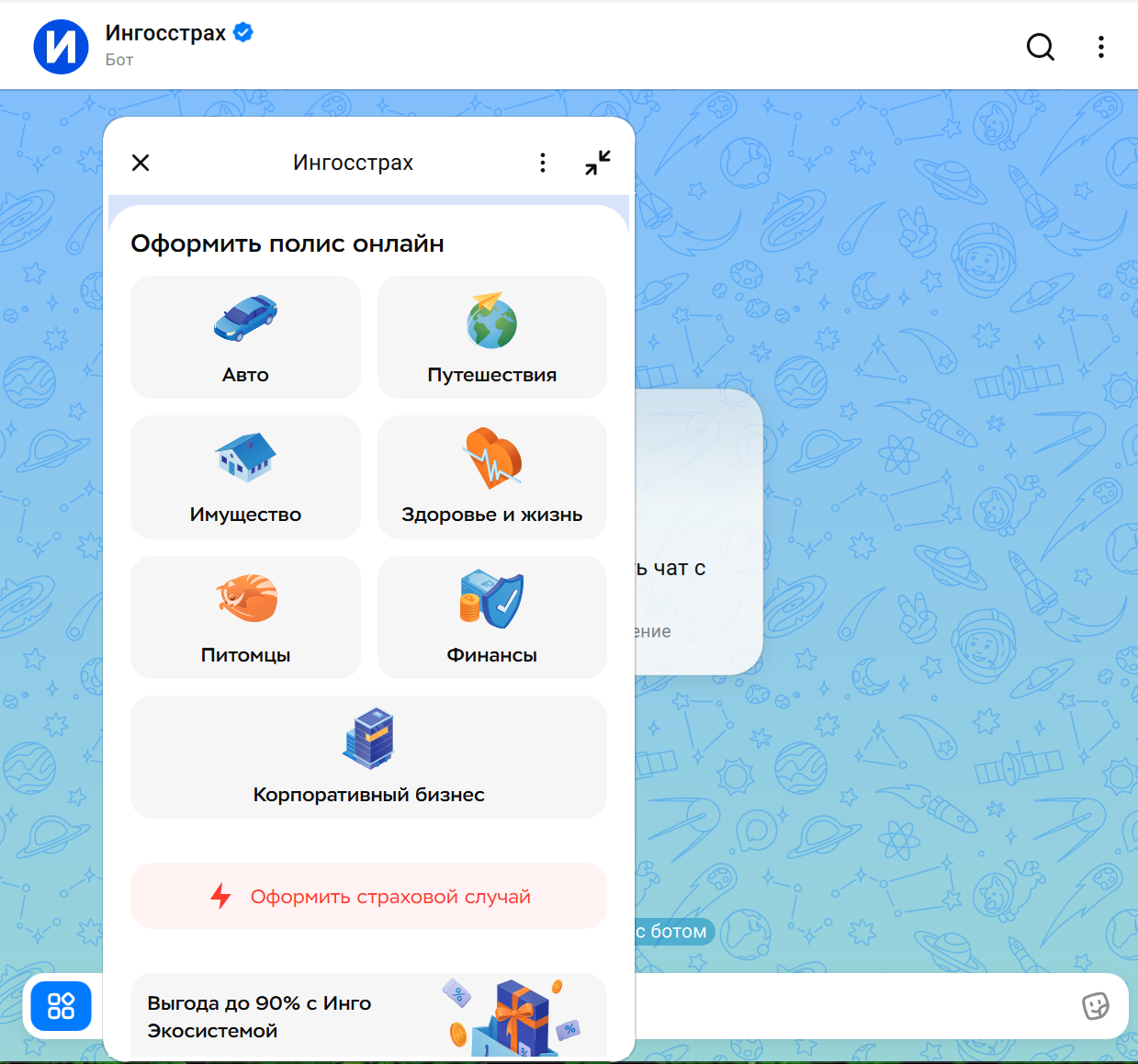Viewport: 1138px width, 1064px height.
Task: Open the mini app three-dot menu
Action: tap(543, 163)
